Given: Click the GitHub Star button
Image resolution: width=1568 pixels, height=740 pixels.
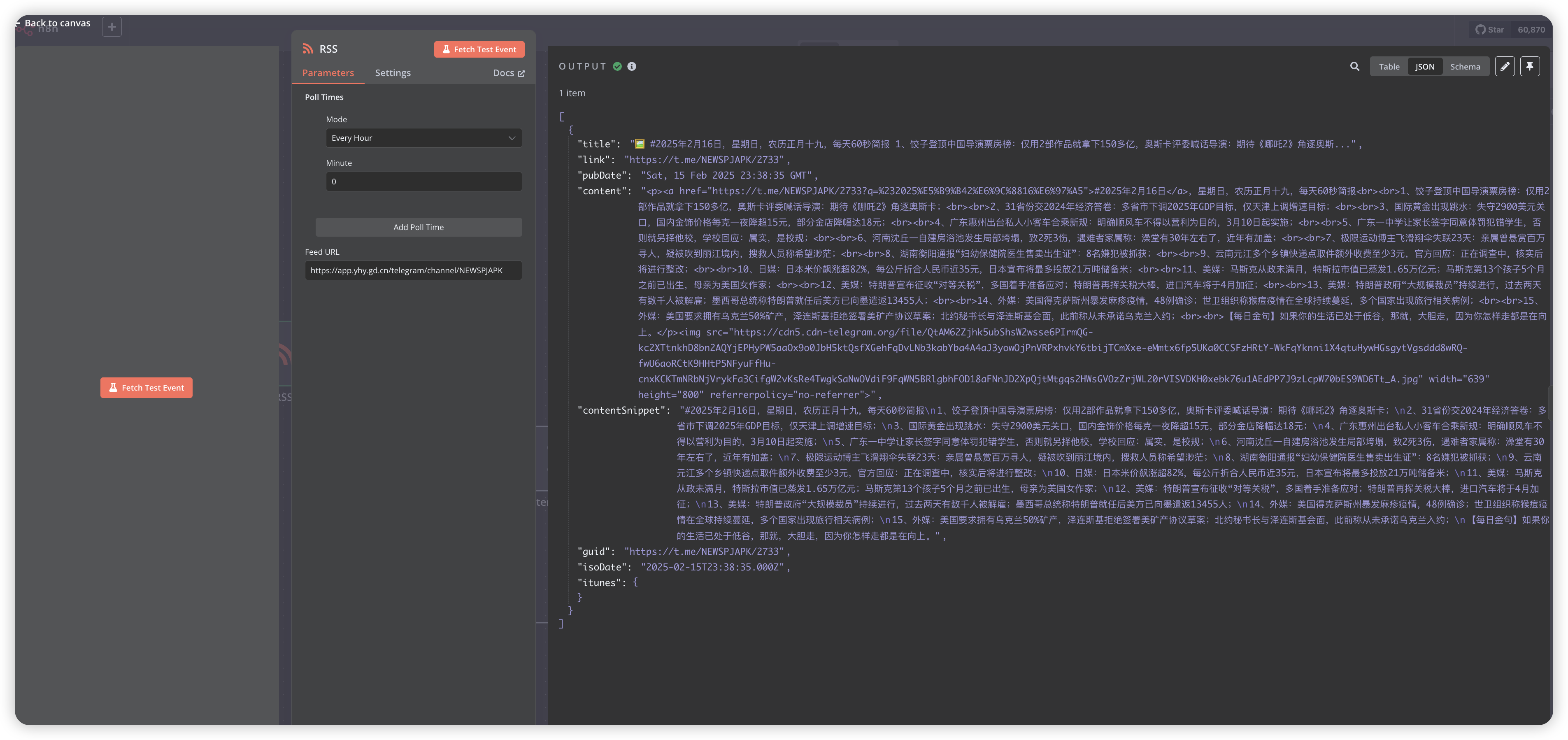Looking at the screenshot, I should click(1489, 29).
